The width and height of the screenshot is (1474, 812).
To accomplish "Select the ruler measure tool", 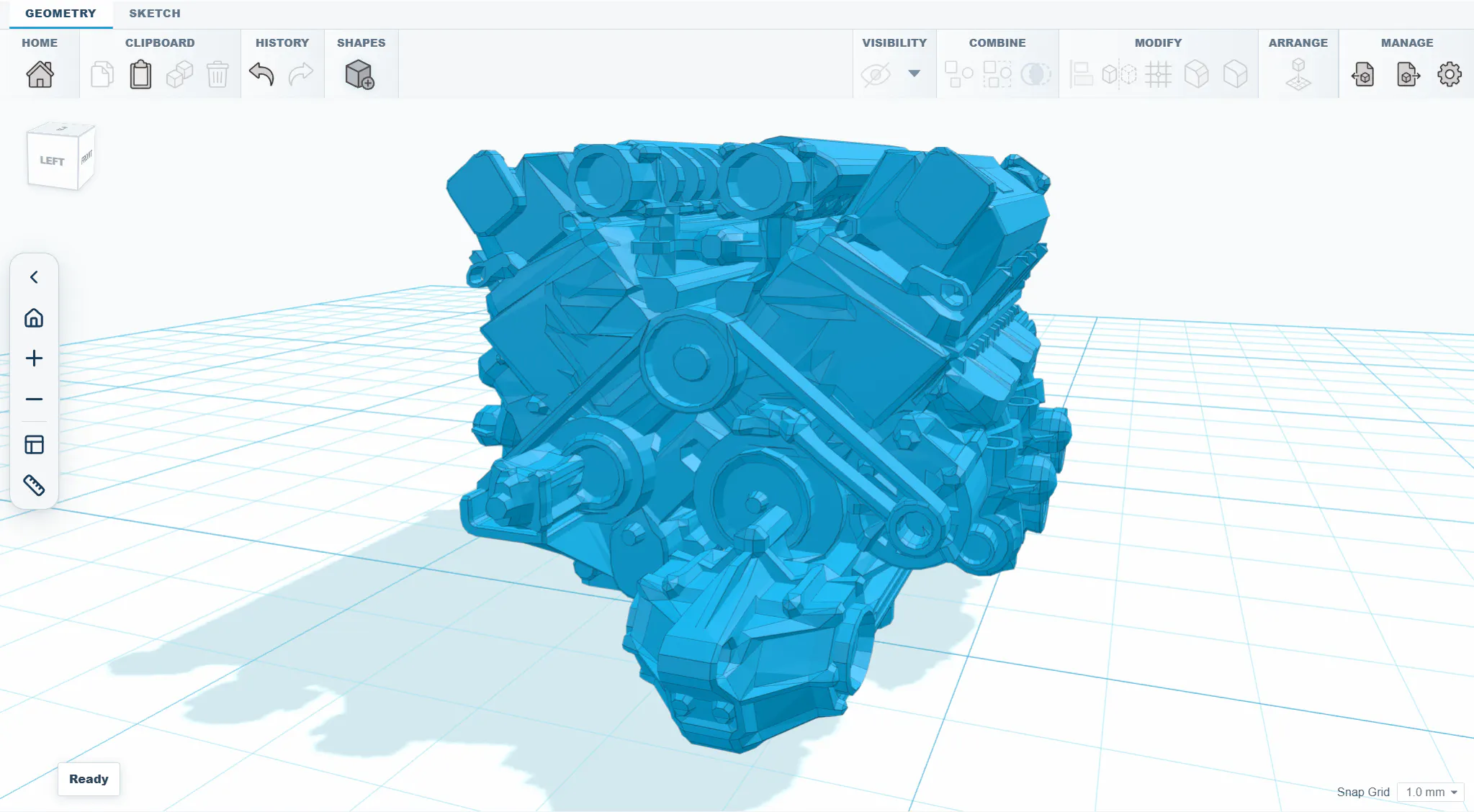I will (34, 485).
